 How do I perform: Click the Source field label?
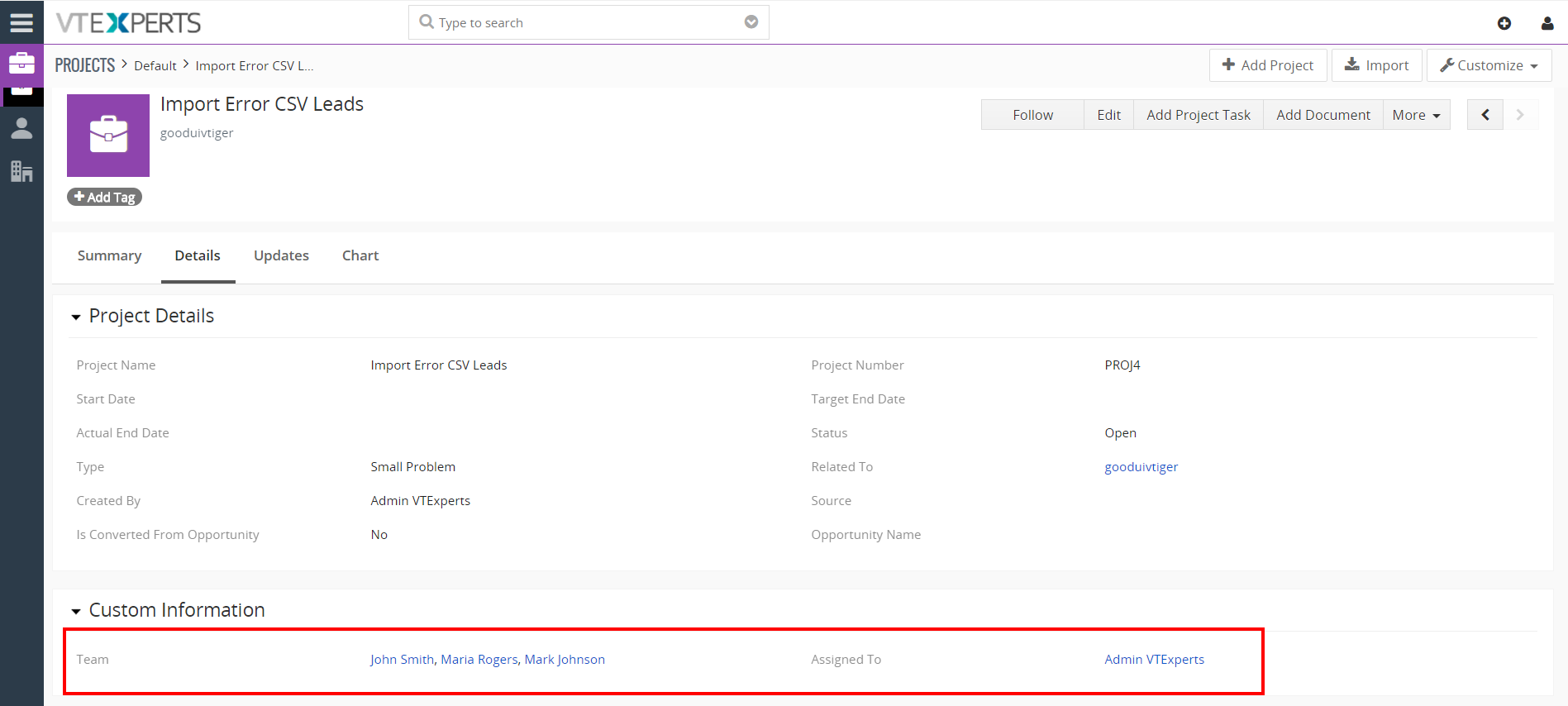pyautogui.click(x=831, y=501)
